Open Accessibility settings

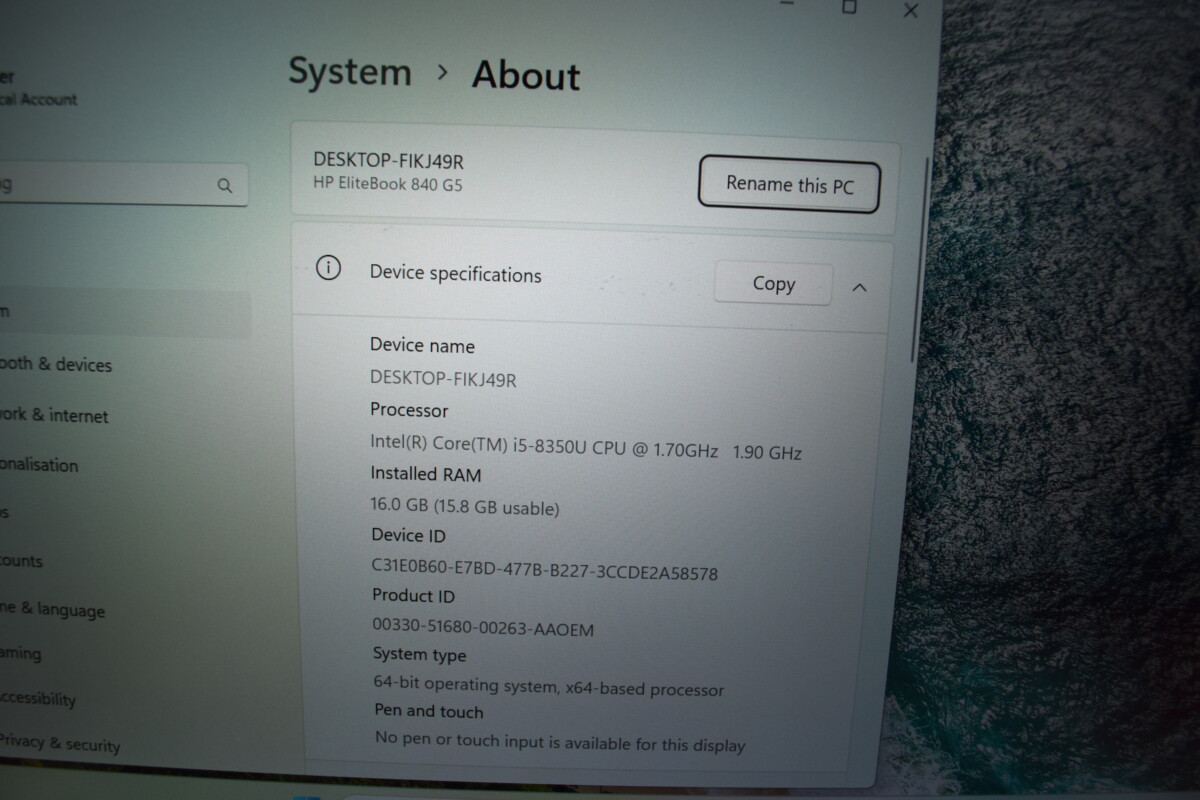pos(38,698)
